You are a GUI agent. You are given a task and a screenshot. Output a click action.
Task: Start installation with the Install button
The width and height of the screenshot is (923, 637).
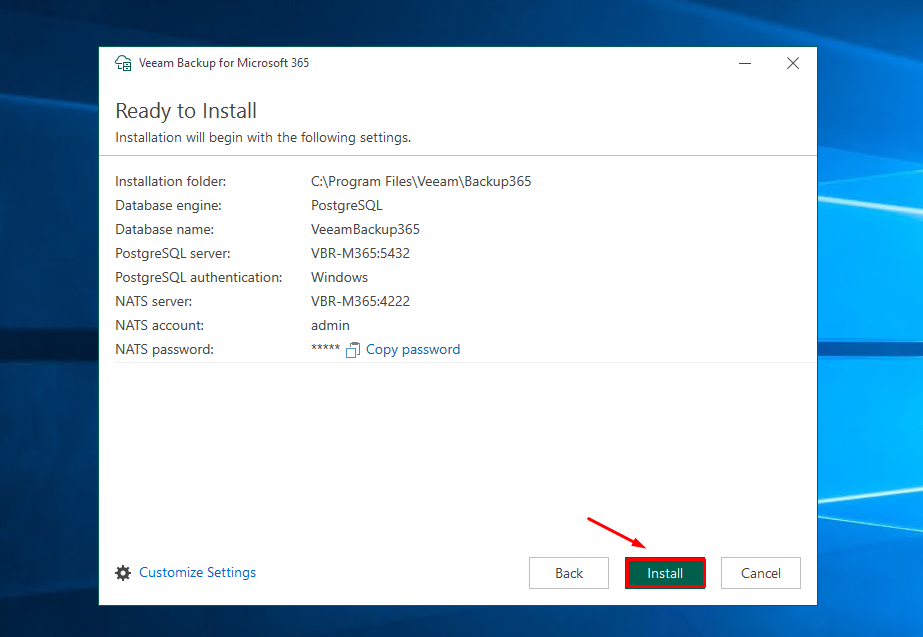(x=665, y=573)
